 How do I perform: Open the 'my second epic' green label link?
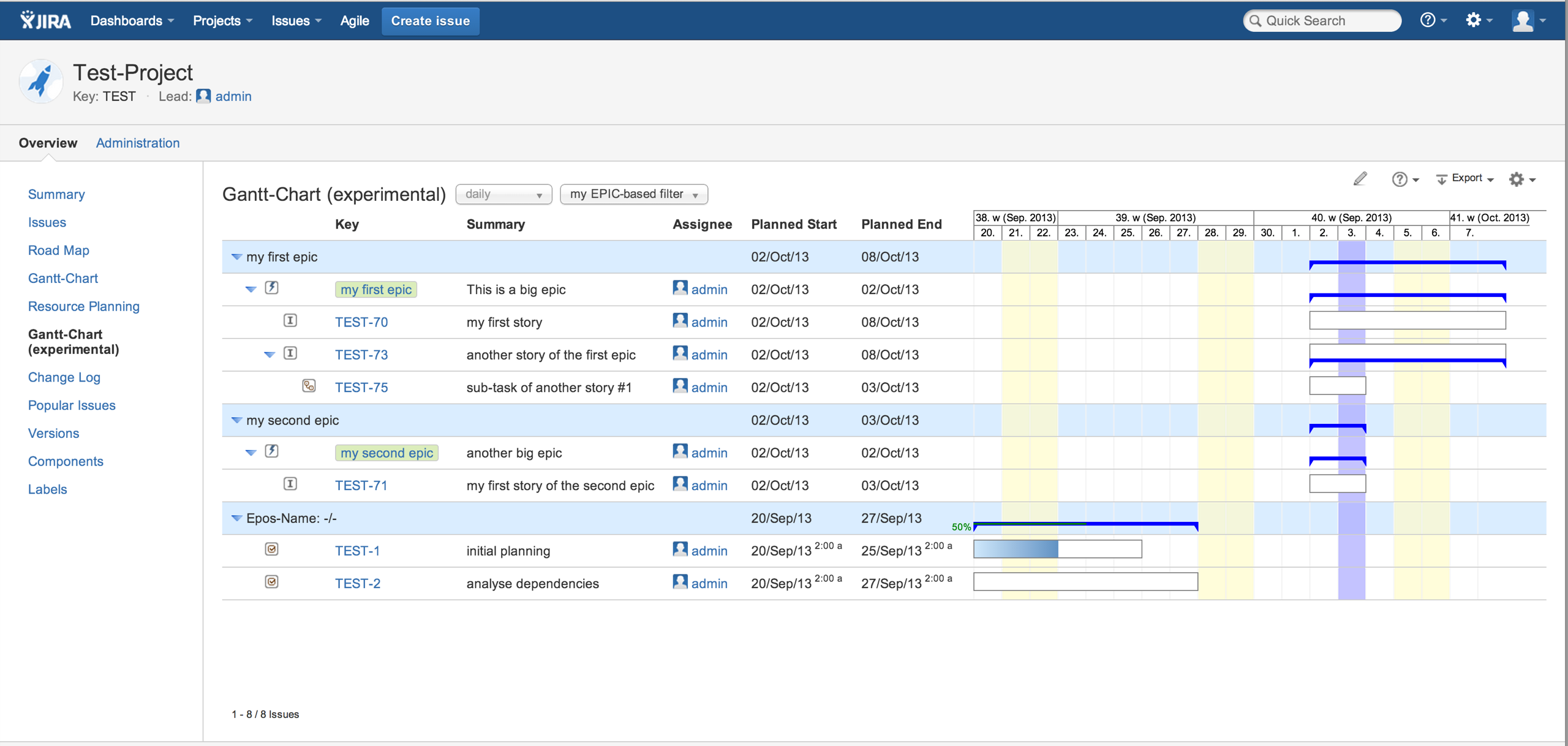pyautogui.click(x=386, y=453)
